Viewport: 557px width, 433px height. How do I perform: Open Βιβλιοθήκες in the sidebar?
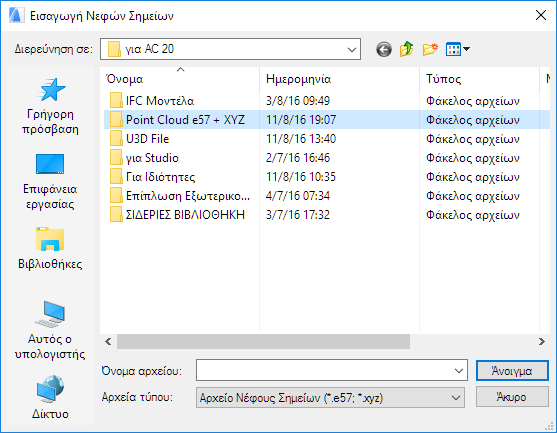point(50,249)
